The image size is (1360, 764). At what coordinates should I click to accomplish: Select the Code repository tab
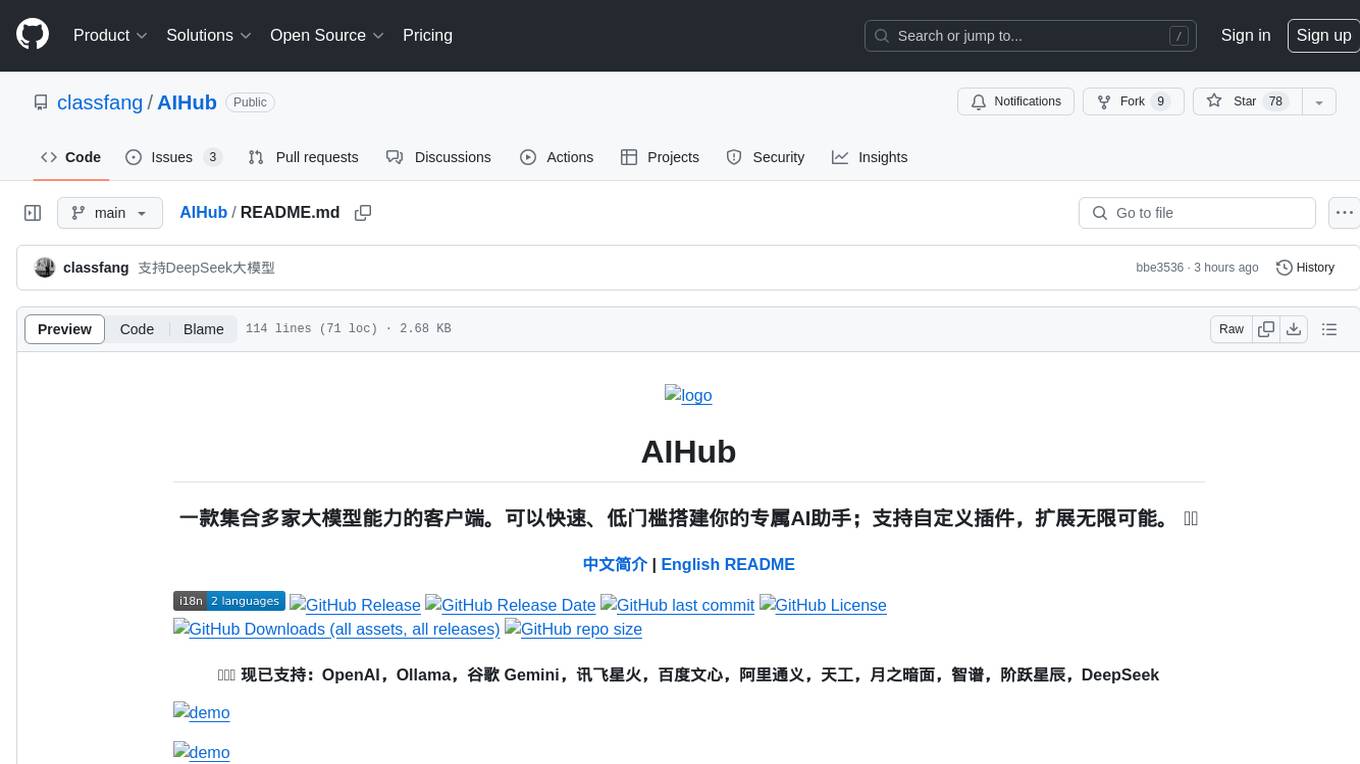pos(71,157)
